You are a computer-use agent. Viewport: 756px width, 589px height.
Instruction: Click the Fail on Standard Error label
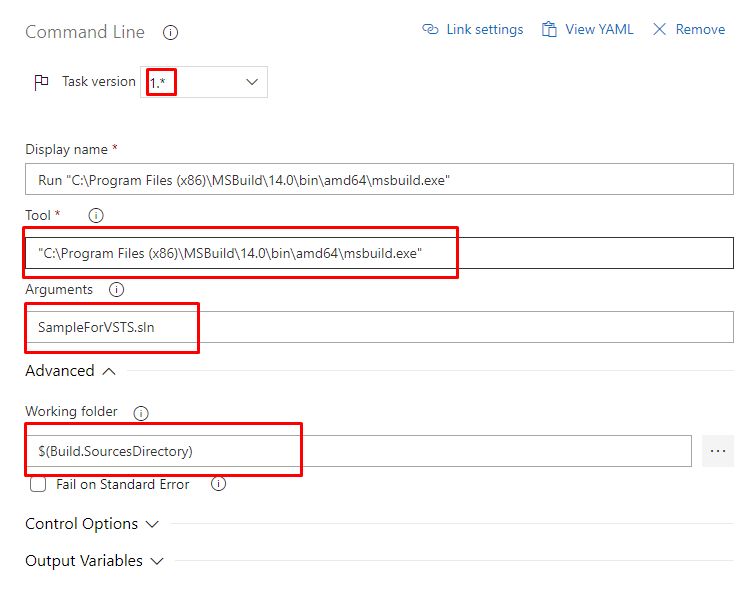click(x=122, y=484)
